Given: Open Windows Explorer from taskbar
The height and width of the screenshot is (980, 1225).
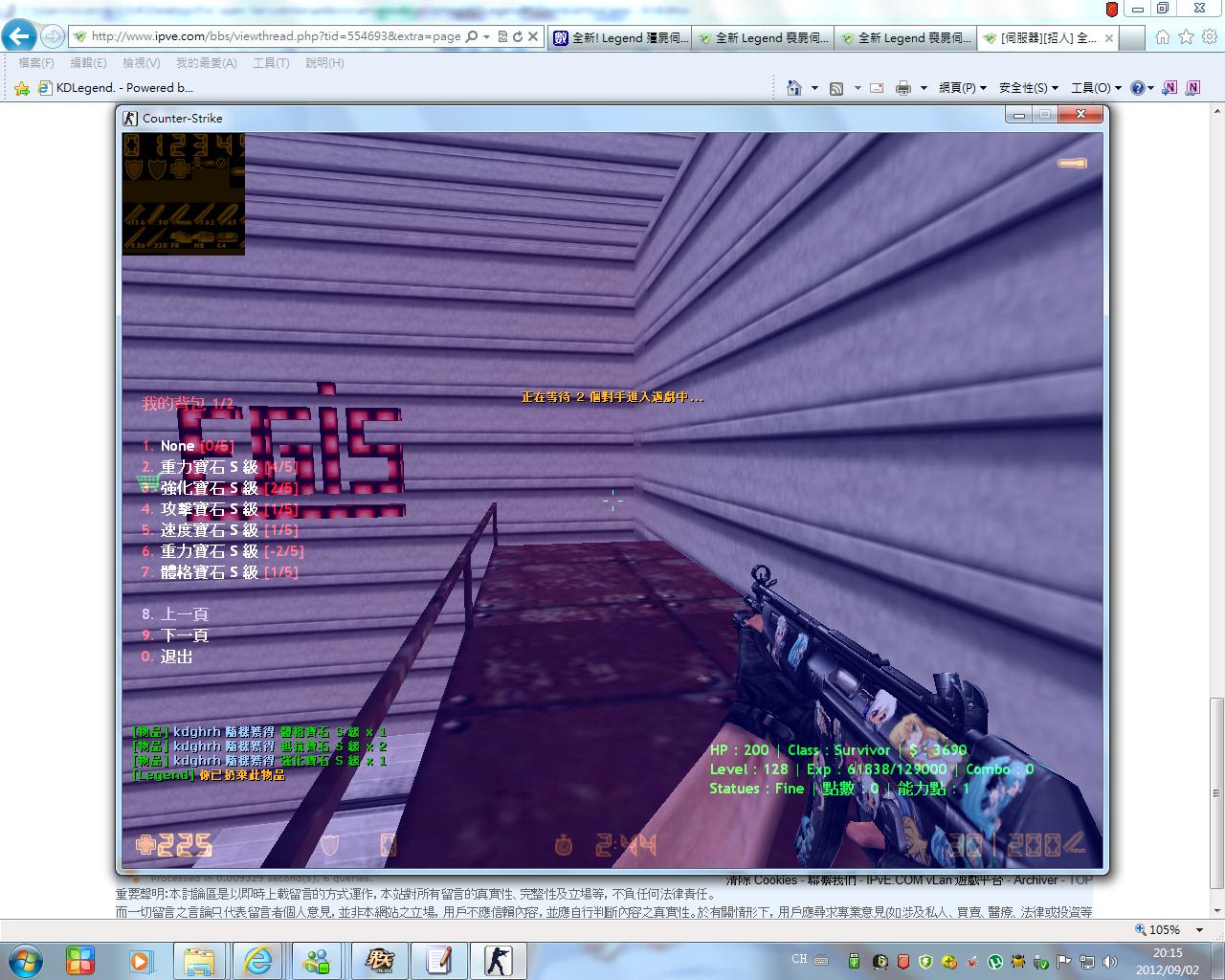Looking at the screenshot, I should click(x=199, y=960).
